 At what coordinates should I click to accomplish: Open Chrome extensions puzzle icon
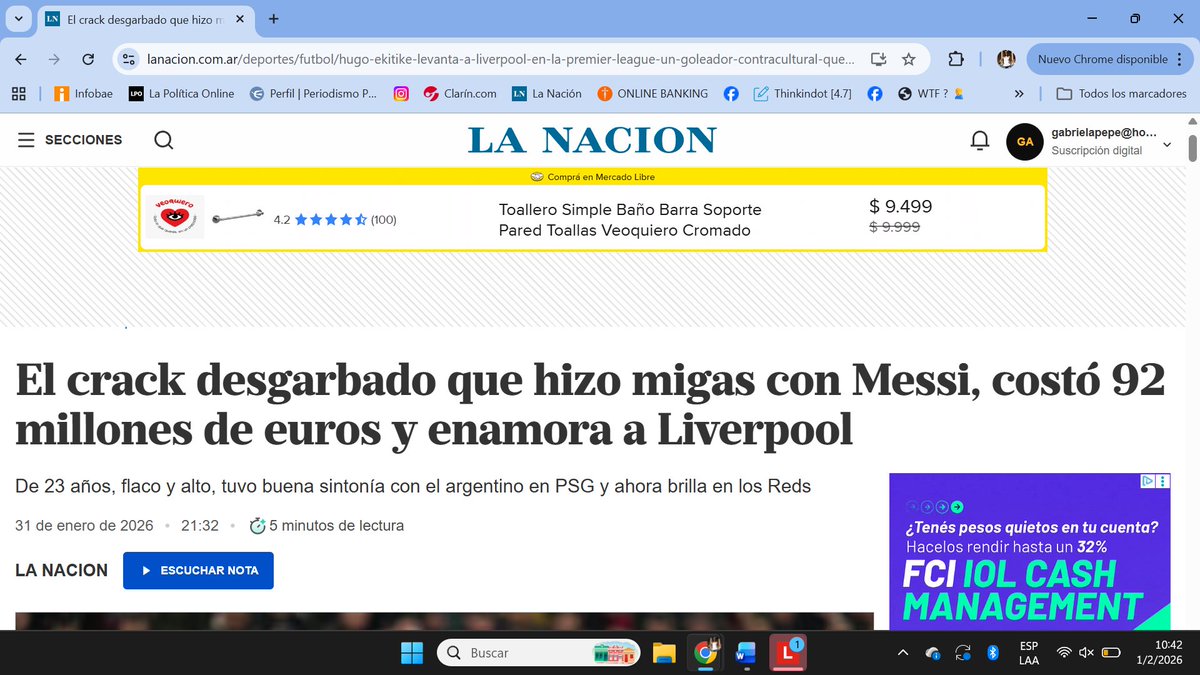pyautogui.click(x=956, y=59)
